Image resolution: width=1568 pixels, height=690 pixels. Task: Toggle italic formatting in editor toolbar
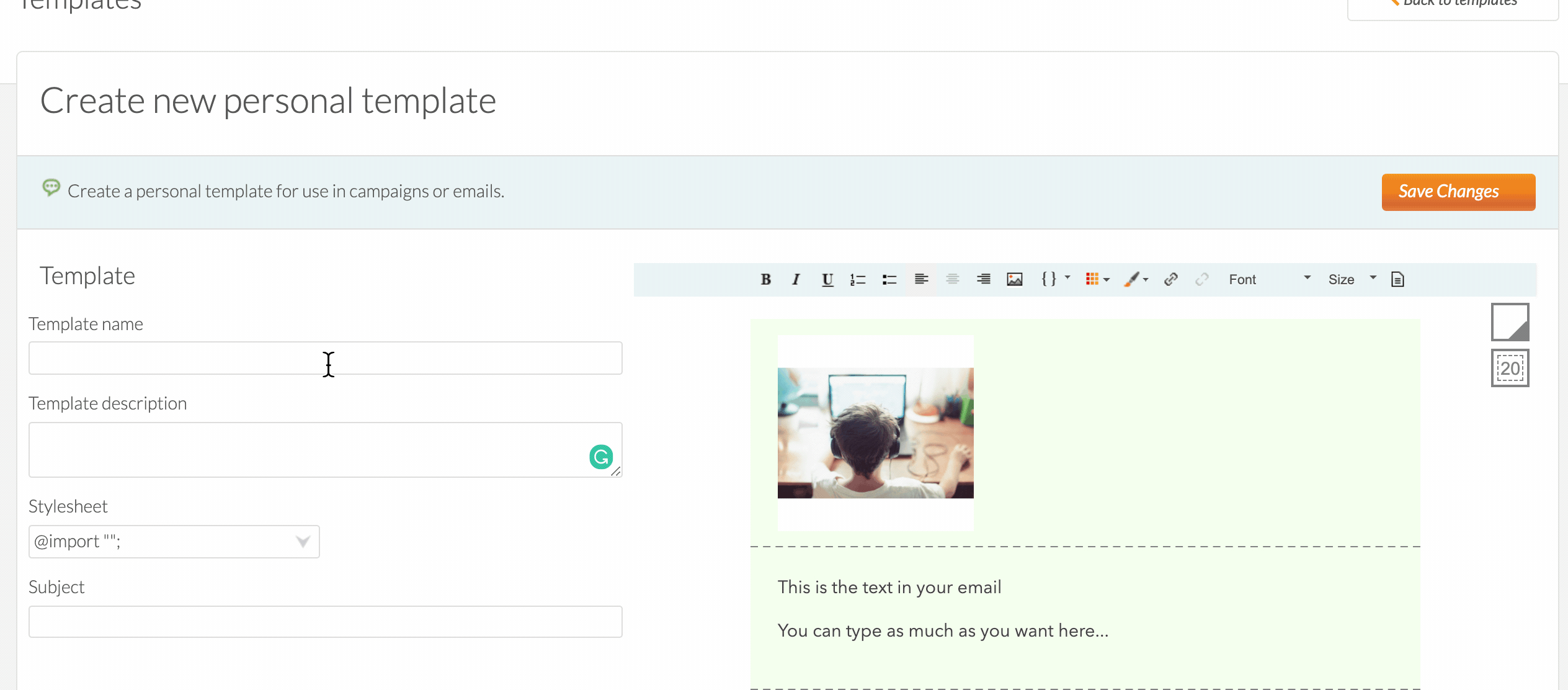796,279
